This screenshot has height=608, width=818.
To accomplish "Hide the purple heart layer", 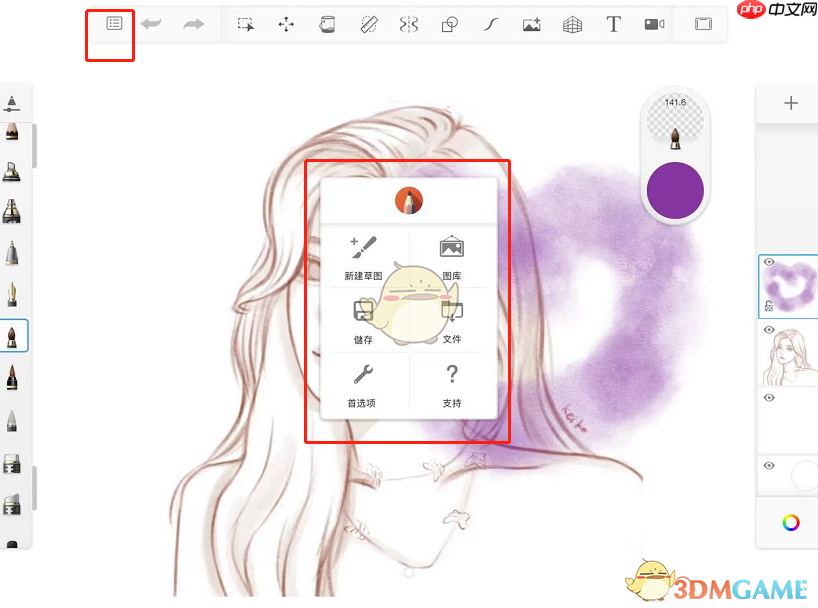I will coord(769,262).
